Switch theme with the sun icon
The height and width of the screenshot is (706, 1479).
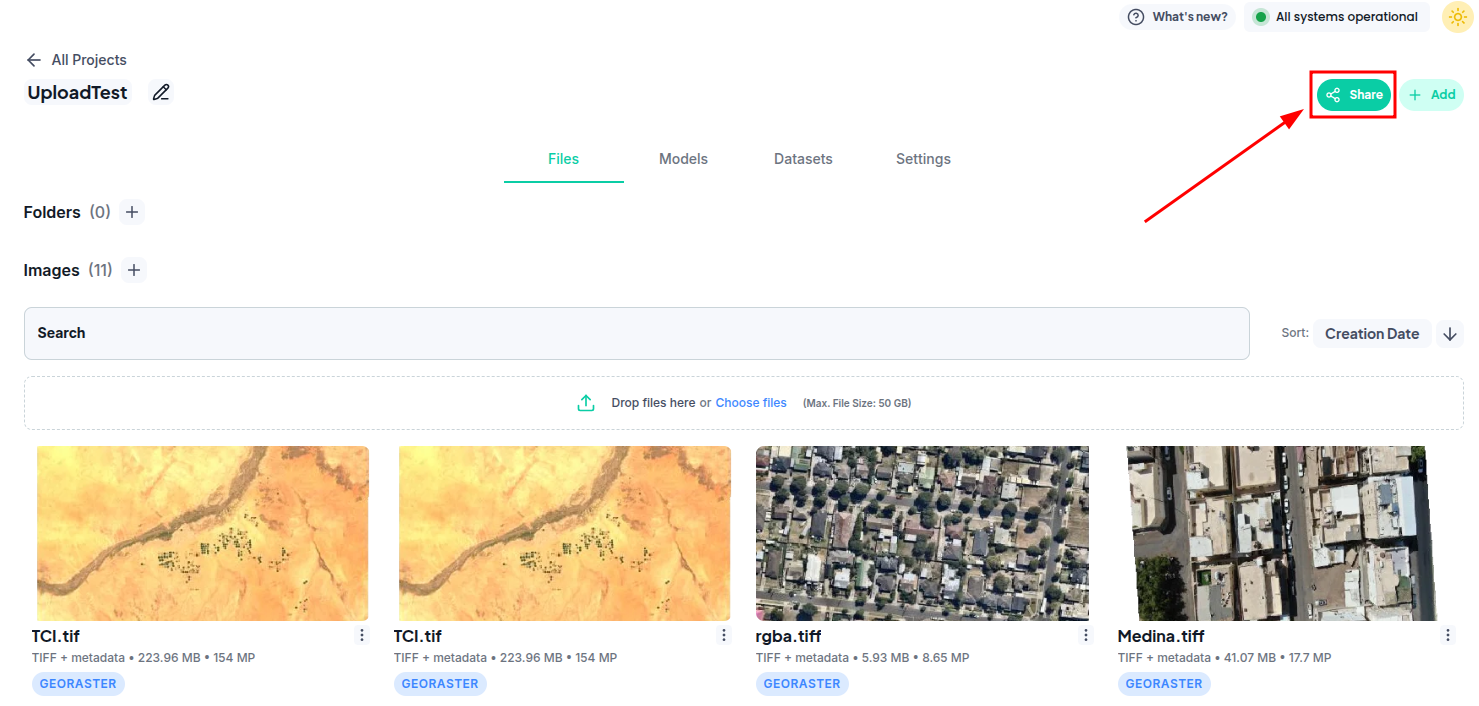[x=1457, y=17]
